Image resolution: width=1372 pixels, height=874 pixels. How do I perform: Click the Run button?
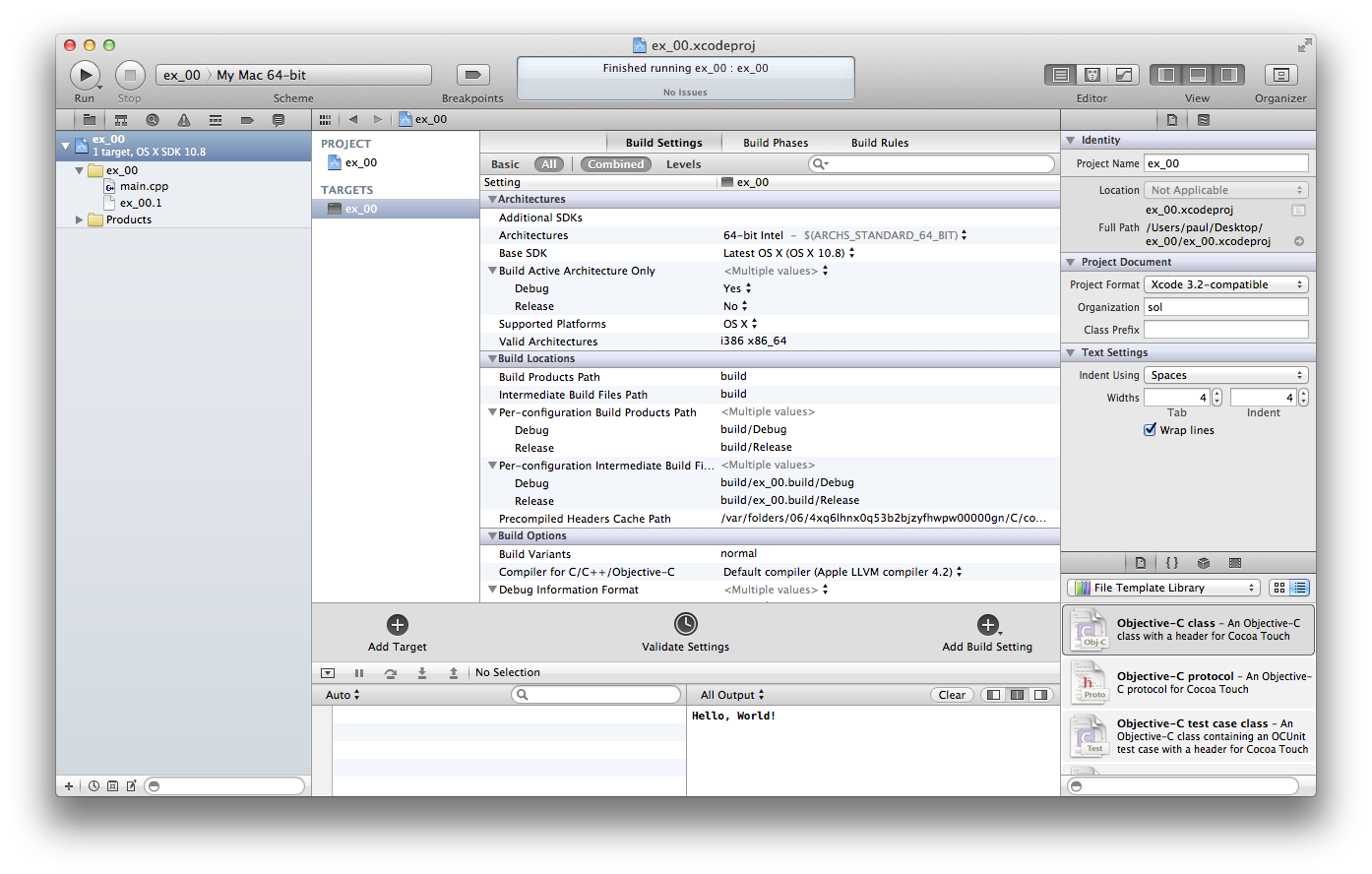pos(85,75)
